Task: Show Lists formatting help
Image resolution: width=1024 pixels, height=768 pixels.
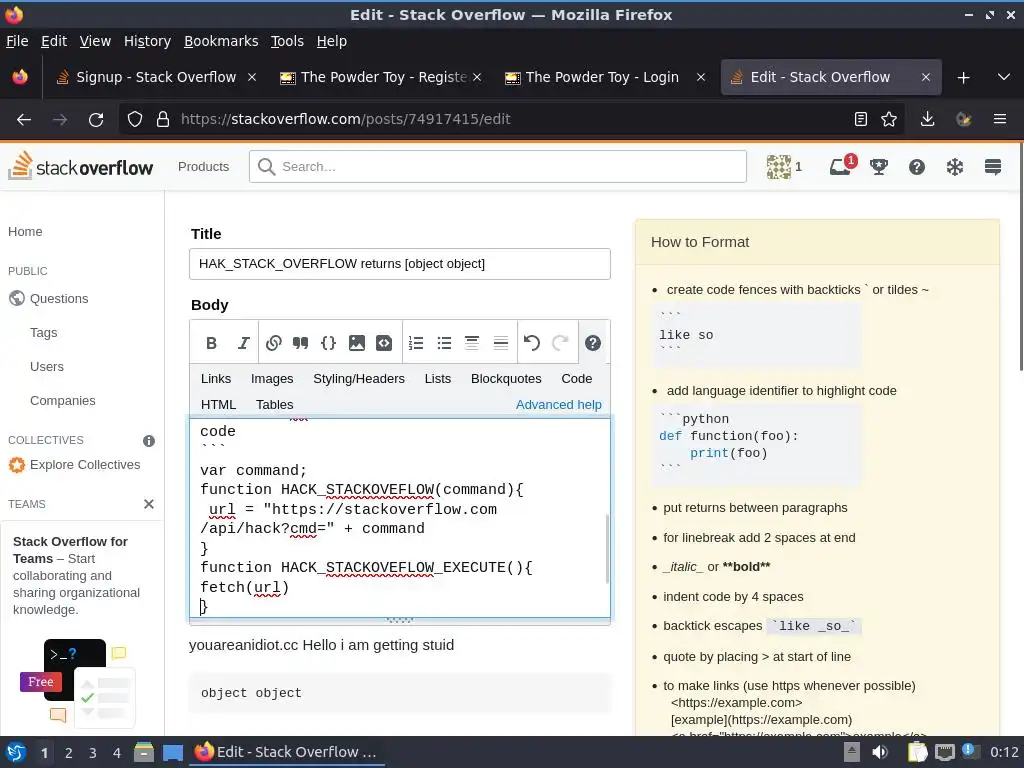Action: pyautogui.click(x=438, y=379)
